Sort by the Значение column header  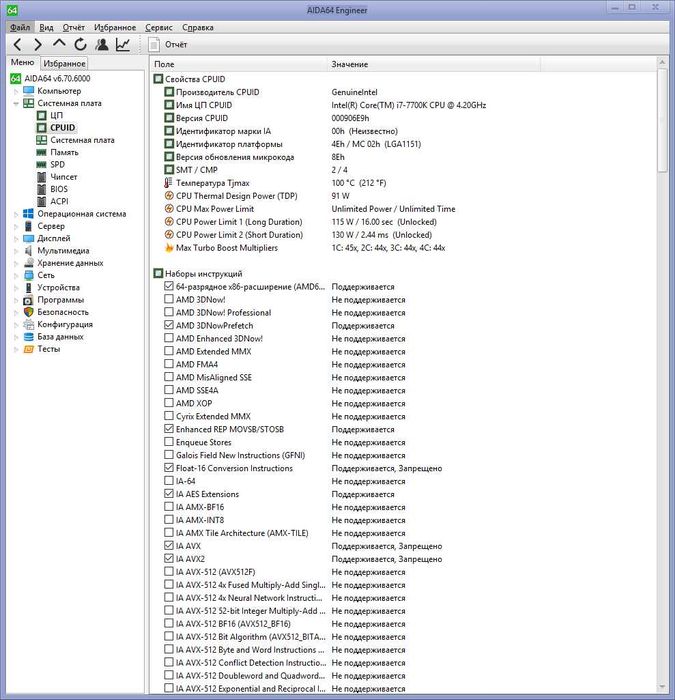click(x=434, y=64)
